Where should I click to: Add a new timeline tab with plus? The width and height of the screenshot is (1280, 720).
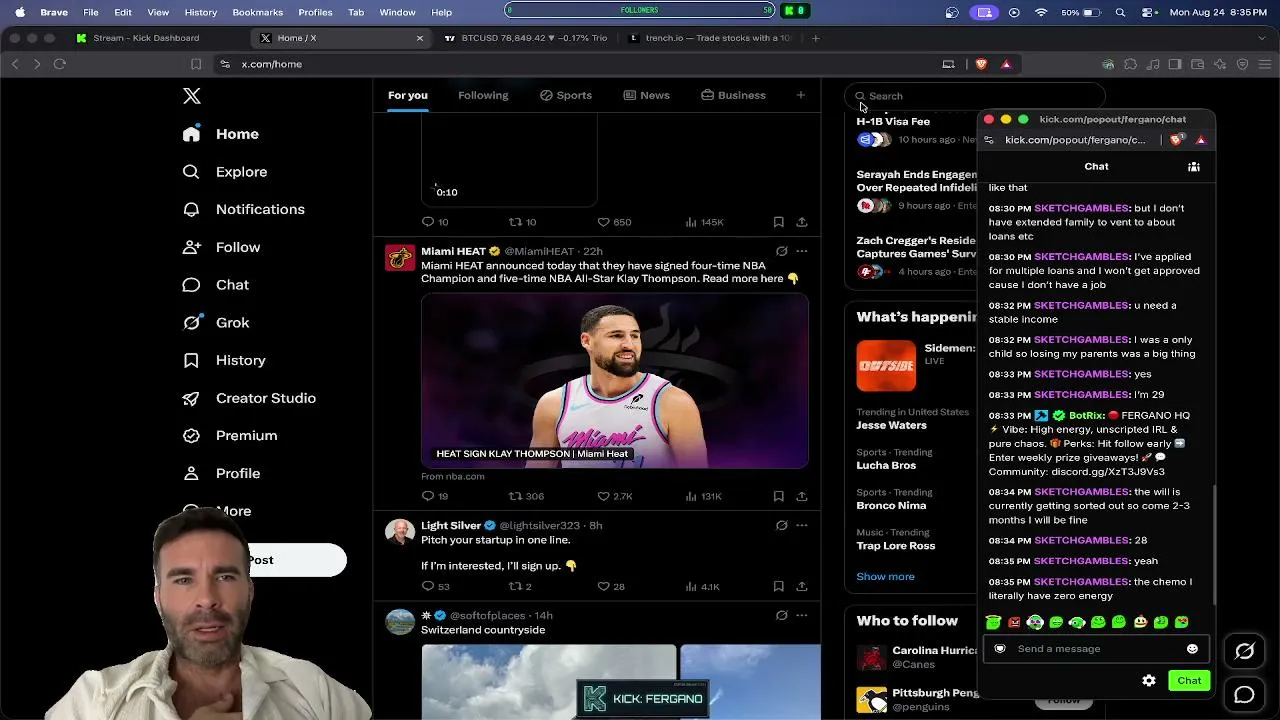point(800,95)
